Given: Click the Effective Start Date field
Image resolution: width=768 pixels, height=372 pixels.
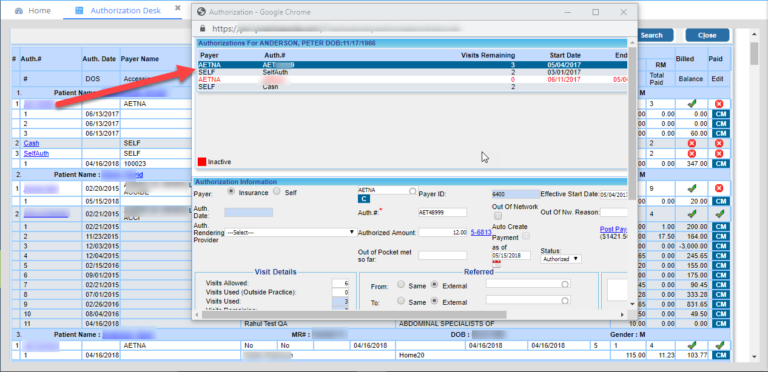Looking at the screenshot, I should point(614,194).
